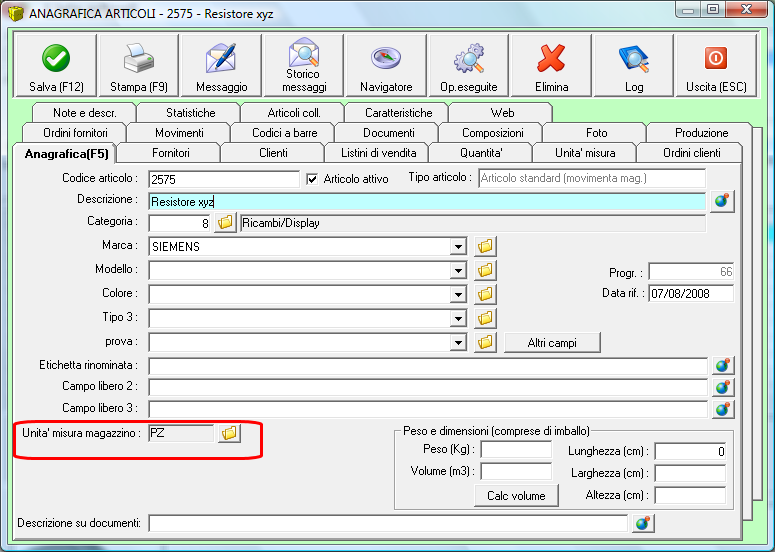Open Op.eseguite gears button
This screenshot has width=775, height=552.
point(469,65)
